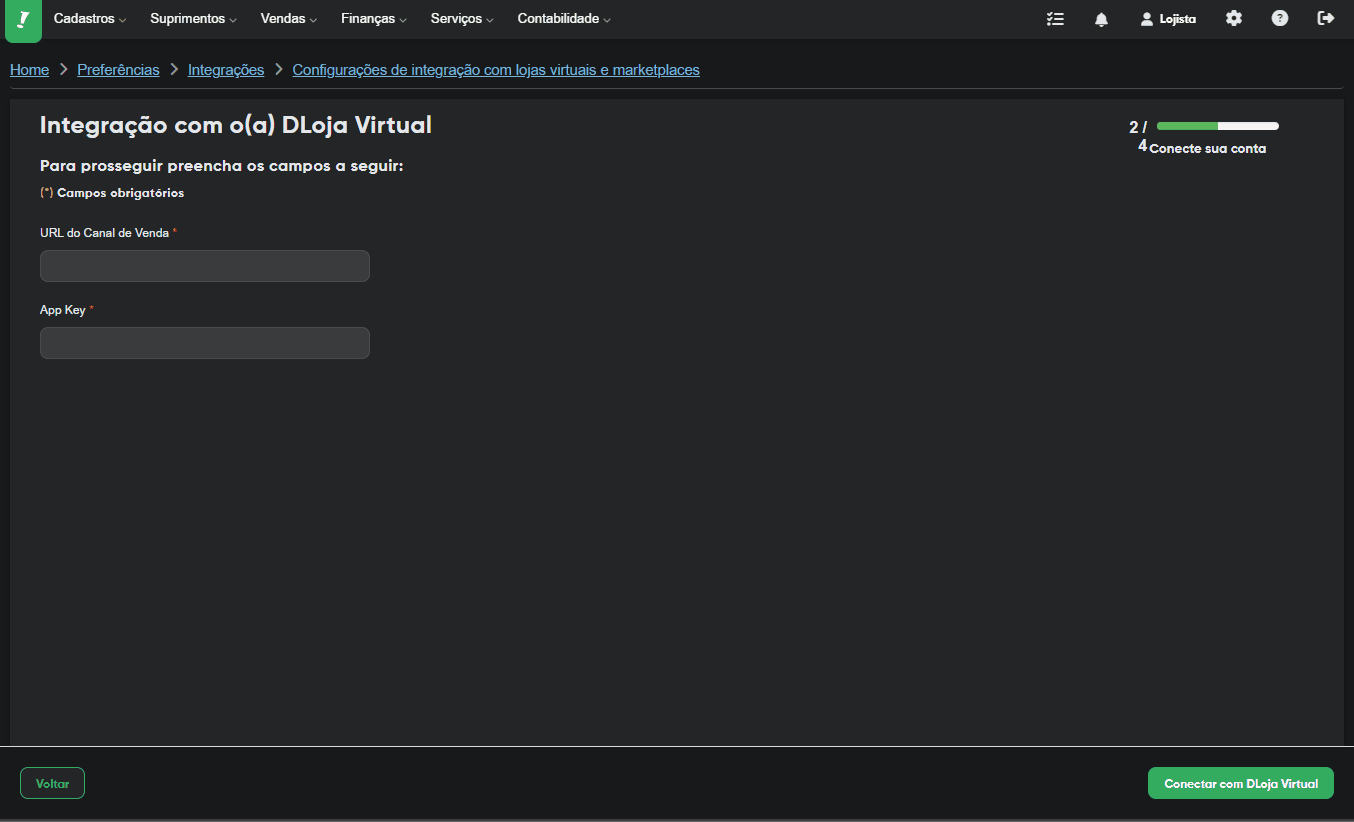The image size is (1354, 822).
Task: Expand the Suprimentos menu
Action: click(x=194, y=19)
